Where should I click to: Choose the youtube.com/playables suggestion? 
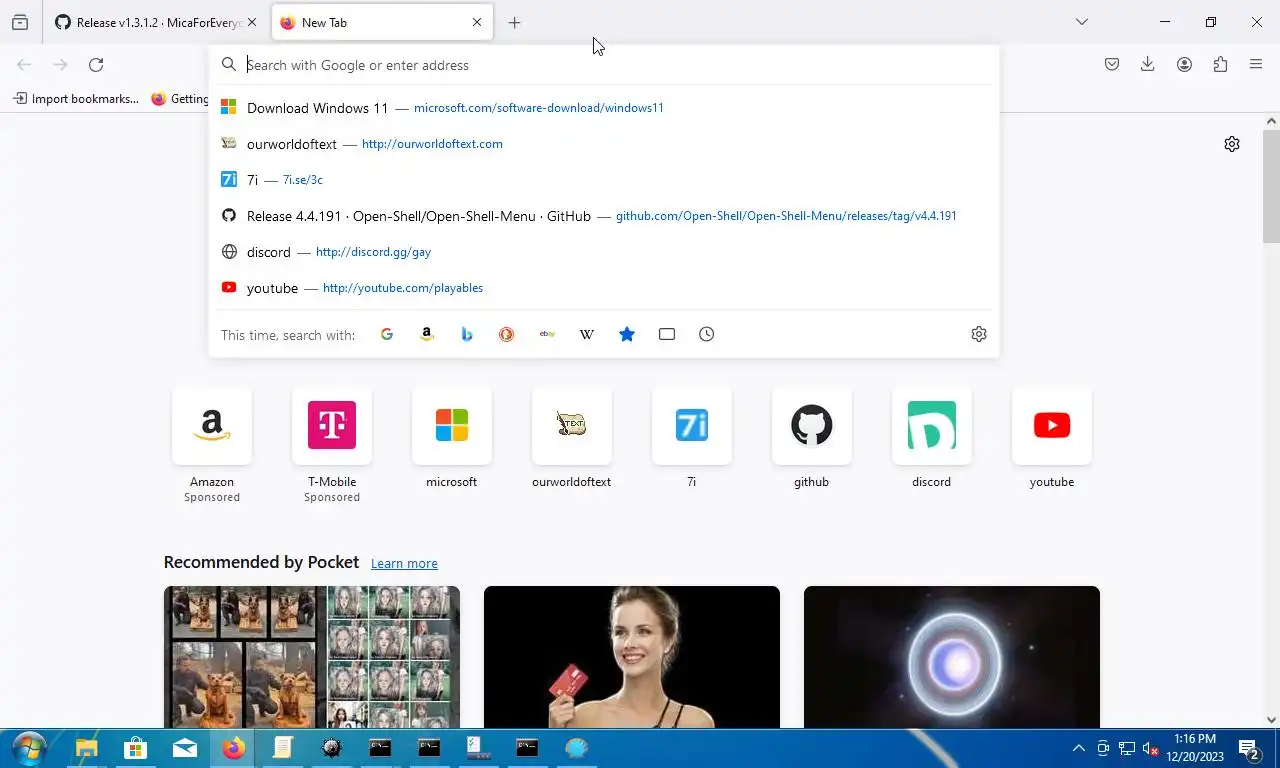(604, 288)
